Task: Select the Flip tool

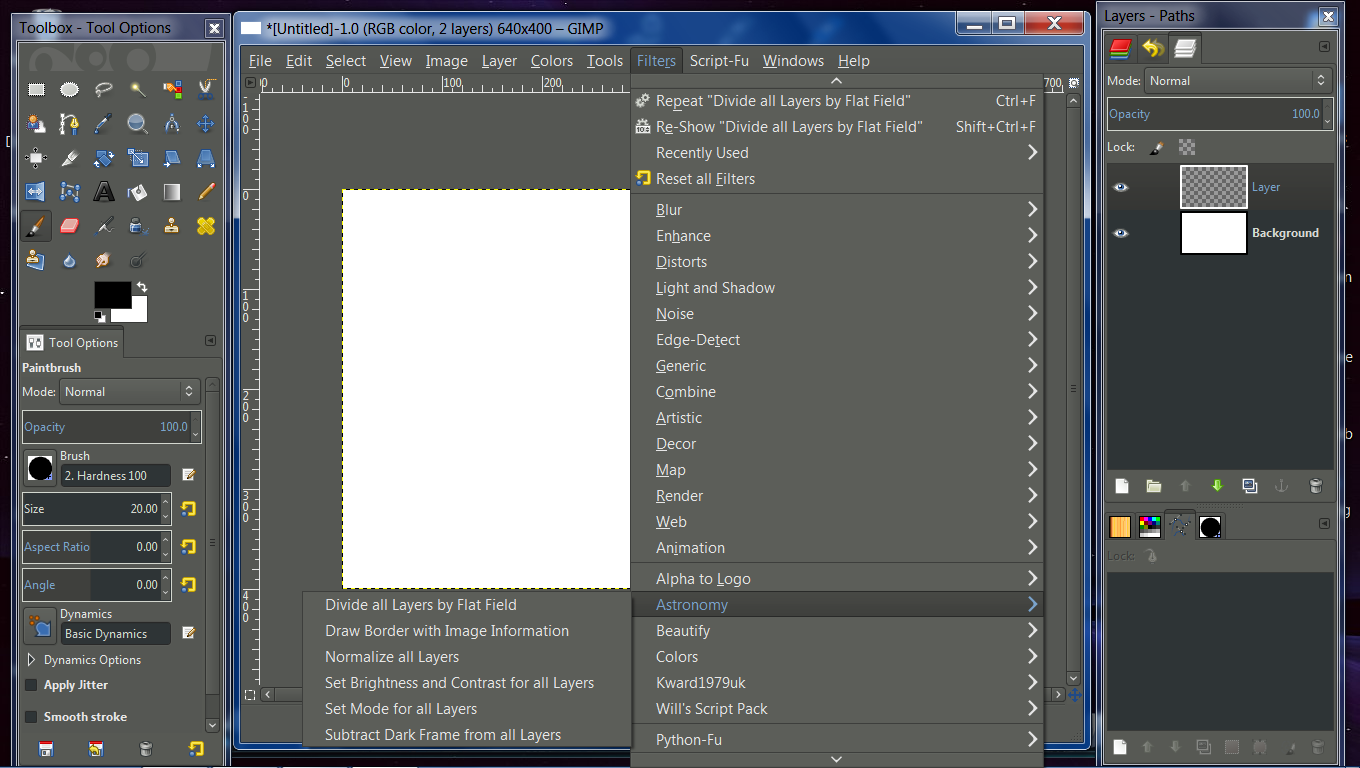Action: click(37, 192)
